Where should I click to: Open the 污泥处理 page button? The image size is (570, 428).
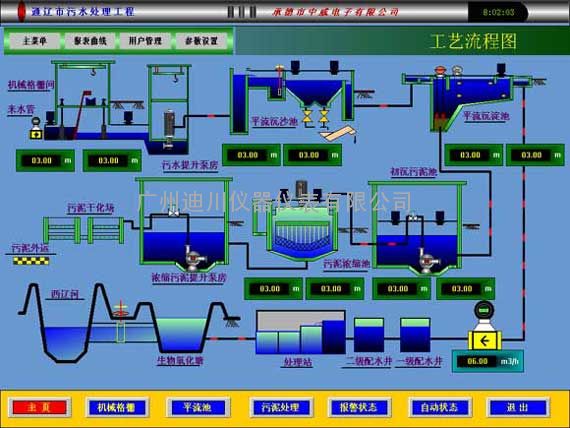[x=280, y=407]
